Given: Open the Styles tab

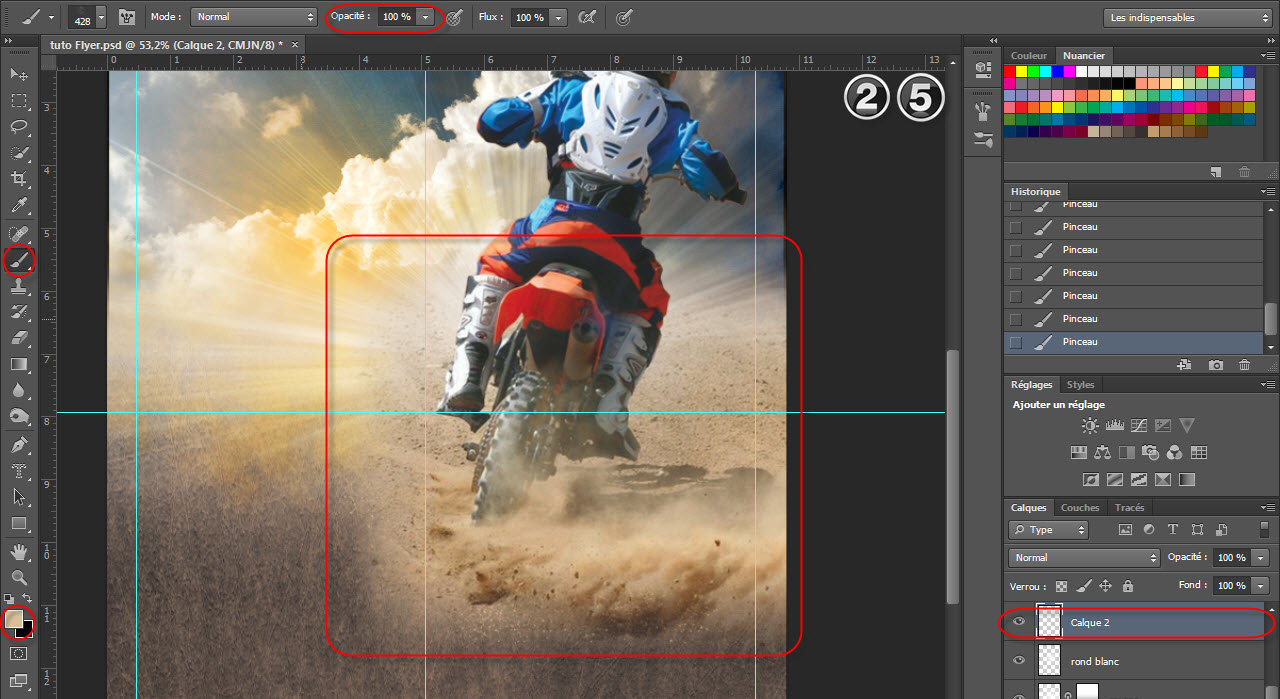Looking at the screenshot, I should (x=1080, y=385).
